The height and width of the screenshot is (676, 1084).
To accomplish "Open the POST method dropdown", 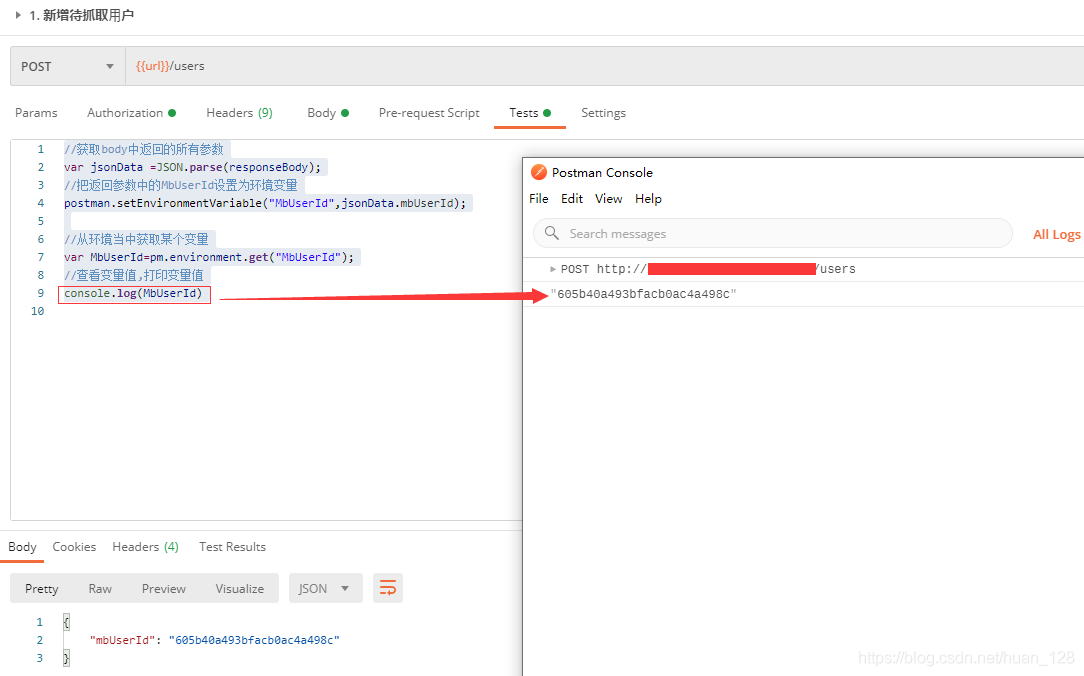I will pyautogui.click(x=67, y=66).
